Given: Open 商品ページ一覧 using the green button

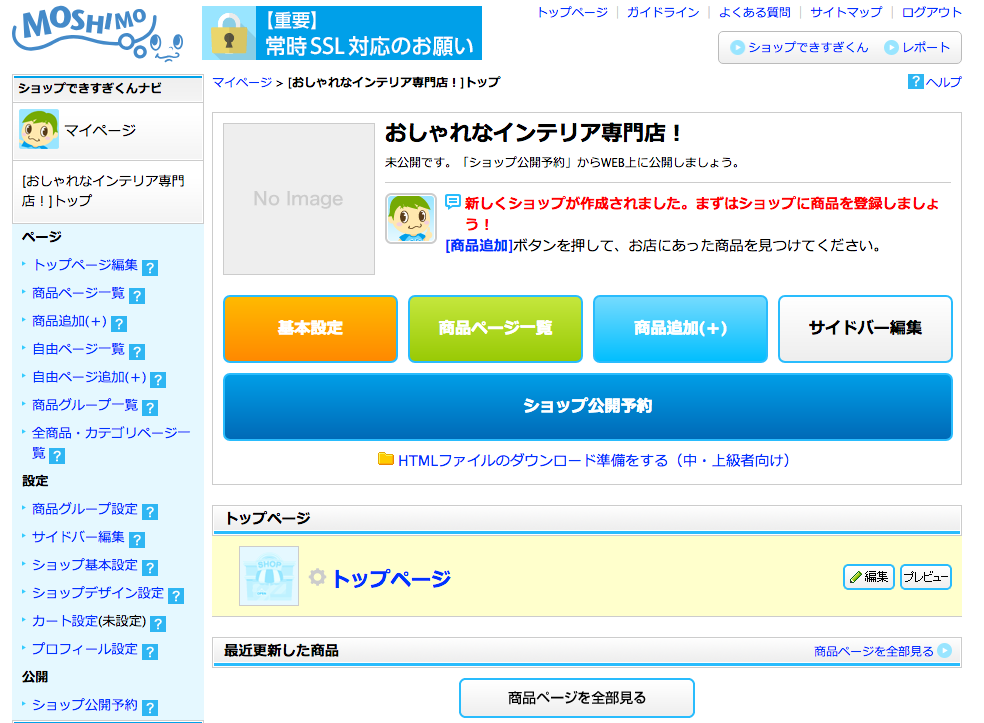Looking at the screenshot, I should [x=495, y=328].
